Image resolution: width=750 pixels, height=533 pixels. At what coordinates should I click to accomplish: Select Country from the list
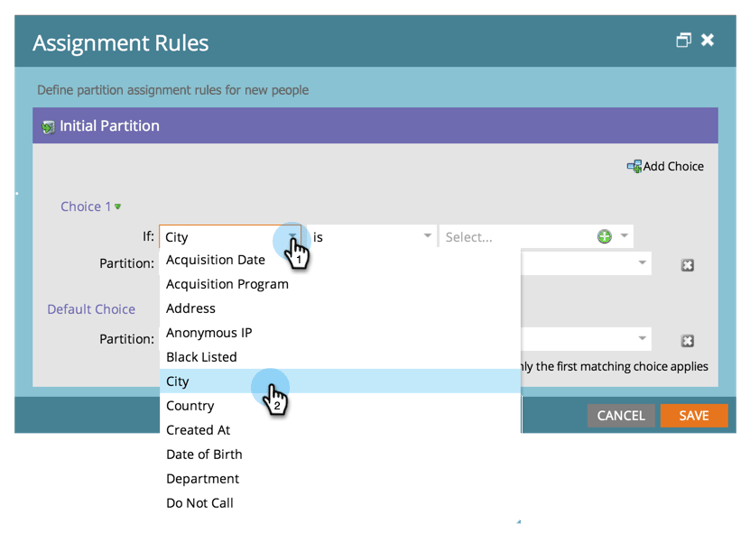(x=190, y=406)
